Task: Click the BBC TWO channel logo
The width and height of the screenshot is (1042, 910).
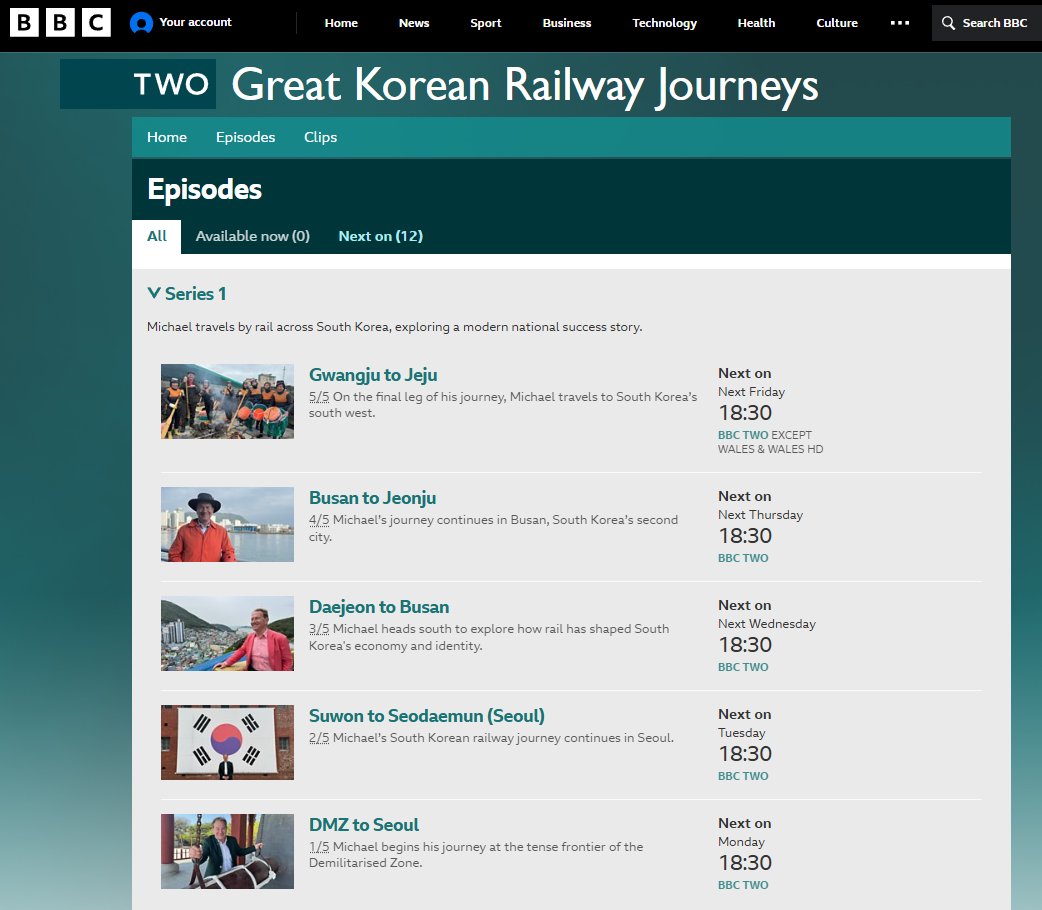Action: click(138, 84)
